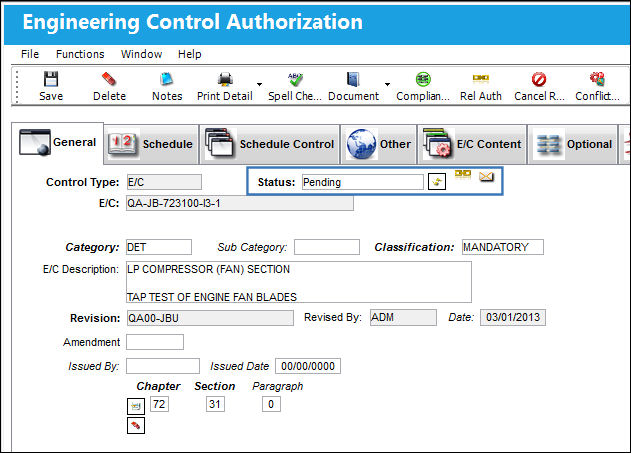Click the Revision field QA00-JBU

point(210,318)
